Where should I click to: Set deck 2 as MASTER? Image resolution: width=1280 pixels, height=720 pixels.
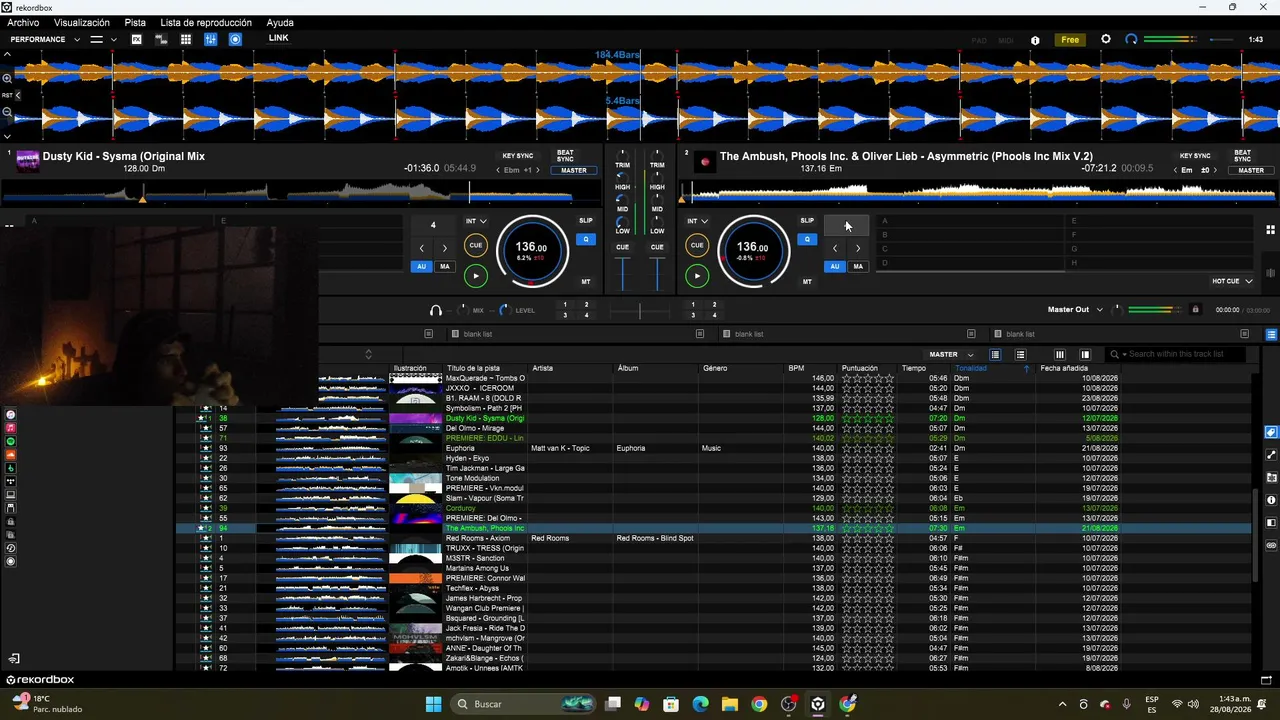tap(1251, 170)
